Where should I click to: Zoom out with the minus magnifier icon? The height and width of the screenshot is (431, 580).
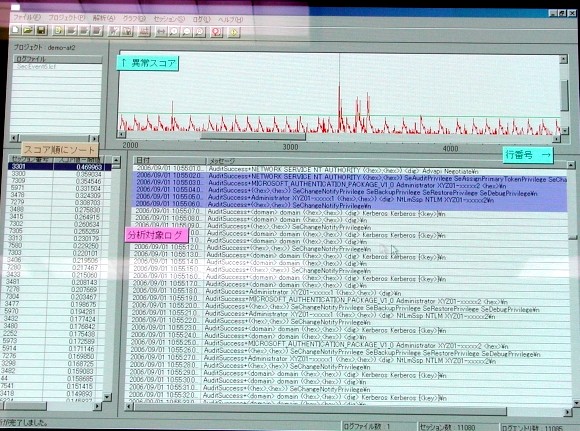[186, 32]
